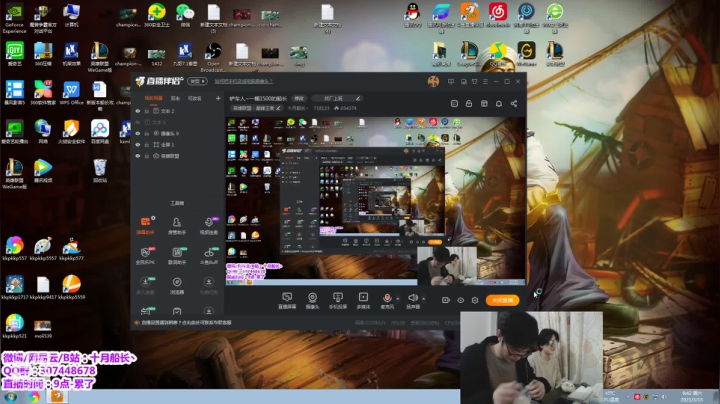Open the 360安全卫士 desktop icon
This screenshot has height=404, width=720.
click(157, 15)
